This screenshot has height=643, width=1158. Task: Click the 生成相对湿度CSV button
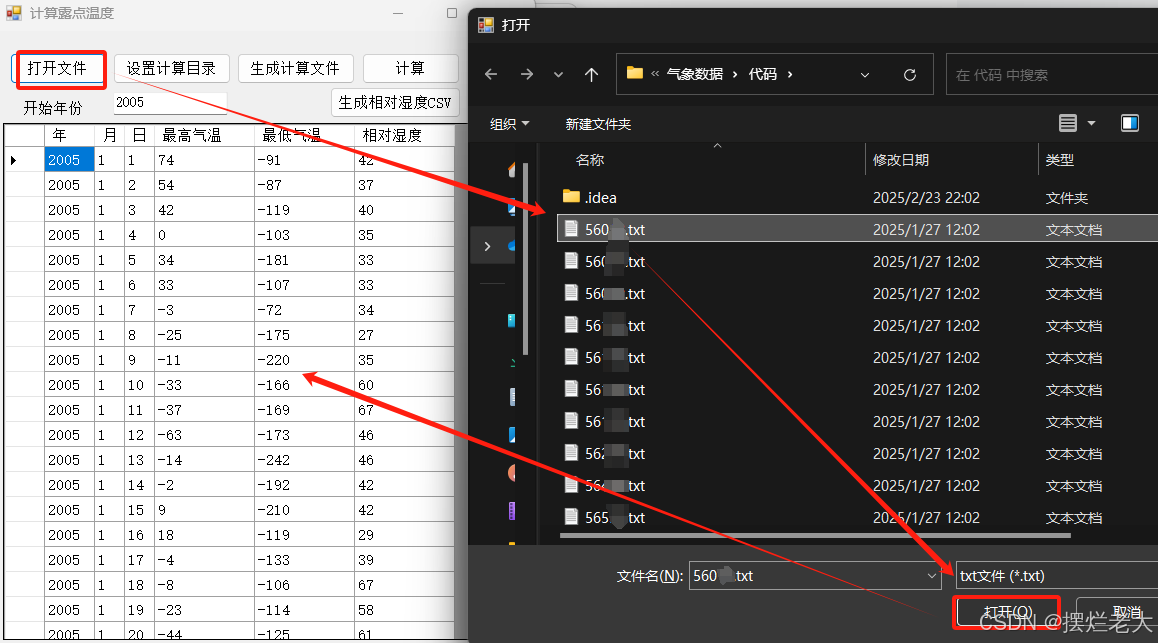pyautogui.click(x=395, y=103)
